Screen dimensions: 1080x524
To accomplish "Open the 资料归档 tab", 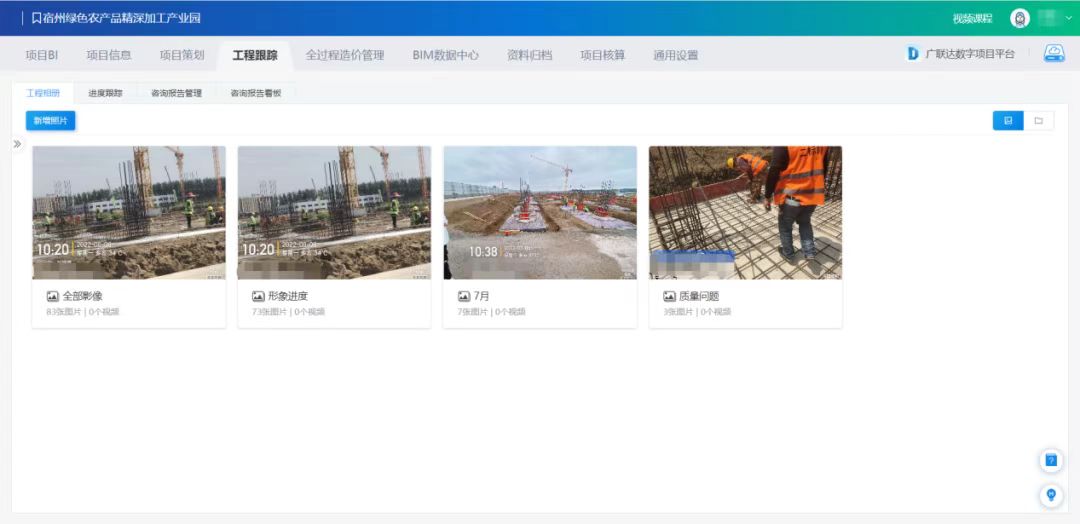I will click(530, 56).
